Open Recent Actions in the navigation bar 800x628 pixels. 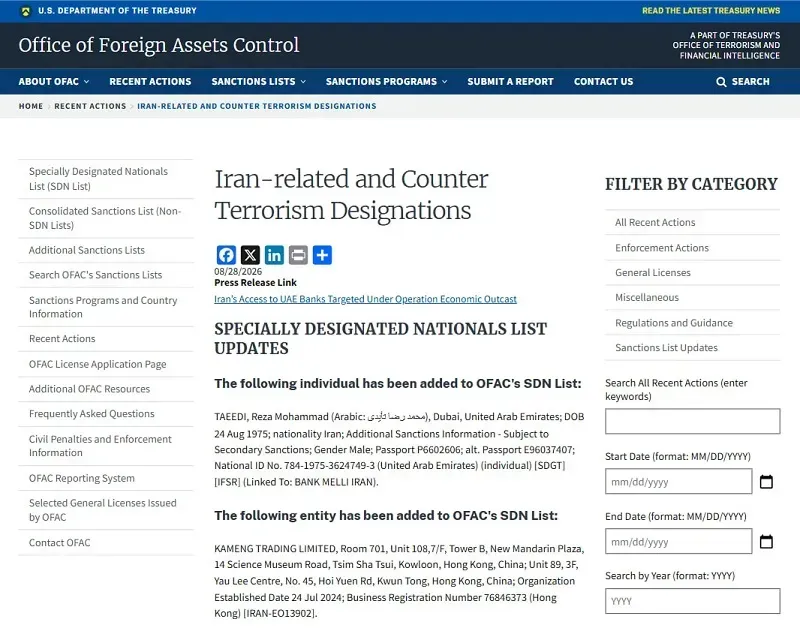pyautogui.click(x=150, y=82)
